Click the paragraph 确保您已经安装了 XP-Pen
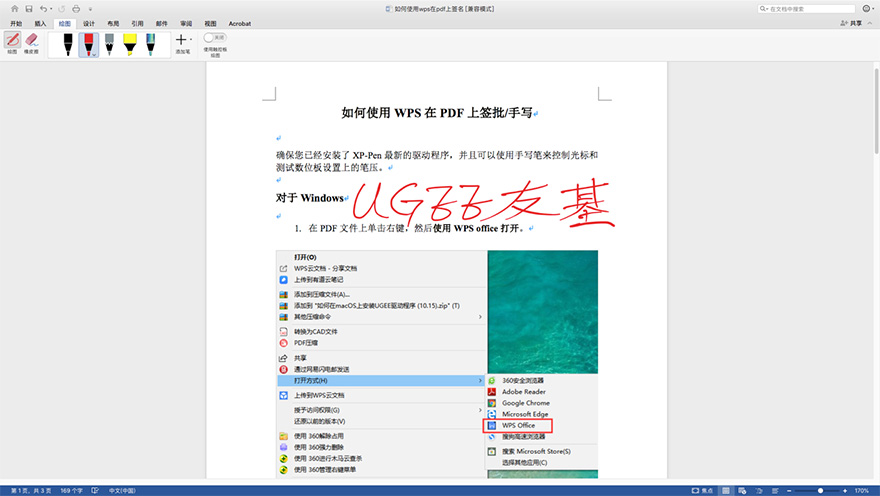The width and height of the screenshot is (880, 496). click(x=437, y=161)
